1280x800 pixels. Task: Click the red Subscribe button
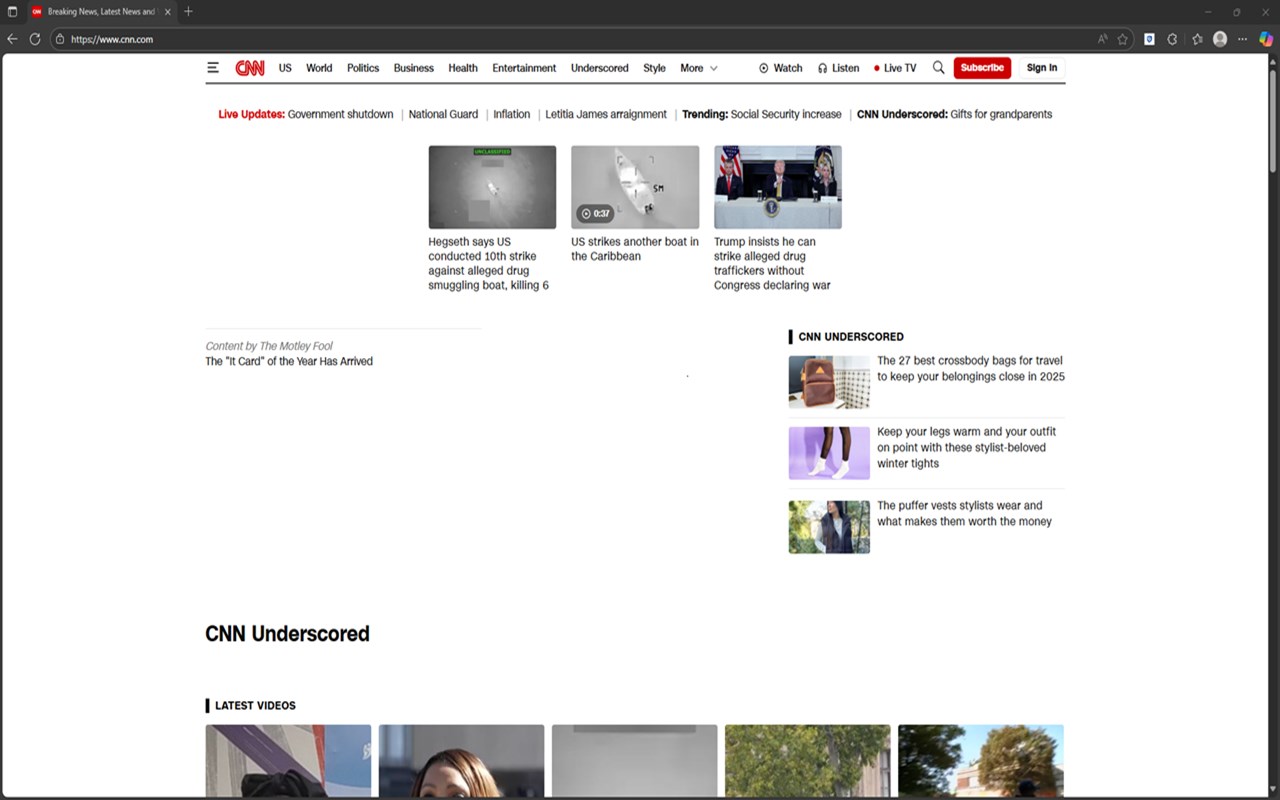982,68
